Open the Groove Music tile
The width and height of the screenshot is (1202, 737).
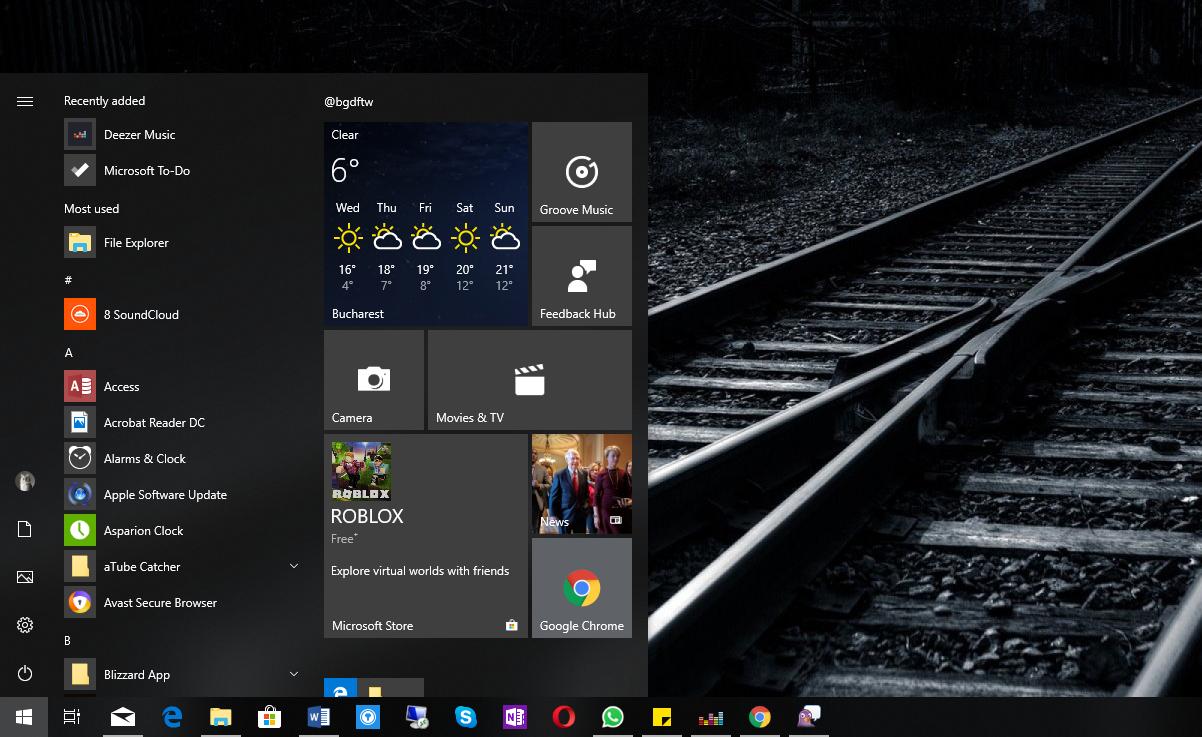582,172
